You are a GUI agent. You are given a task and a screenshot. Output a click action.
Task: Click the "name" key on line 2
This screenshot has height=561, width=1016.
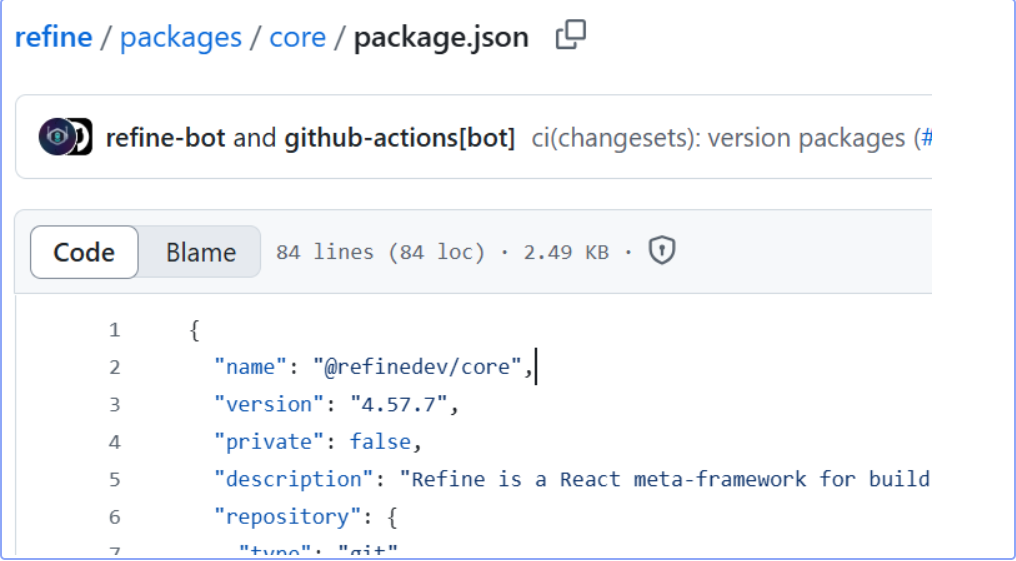[250, 367]
